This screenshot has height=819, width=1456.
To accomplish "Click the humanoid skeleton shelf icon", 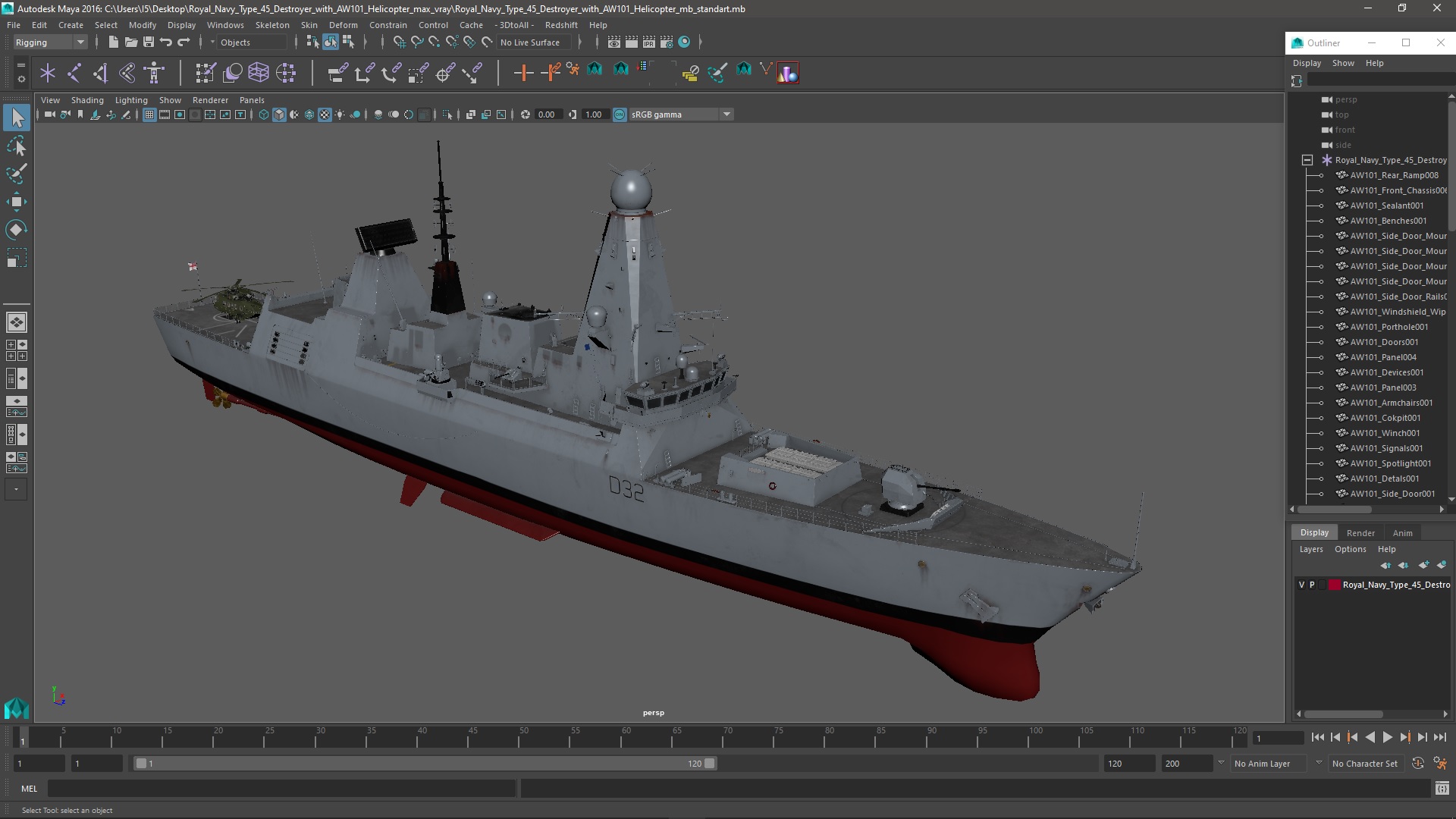I will coord(154,73).
